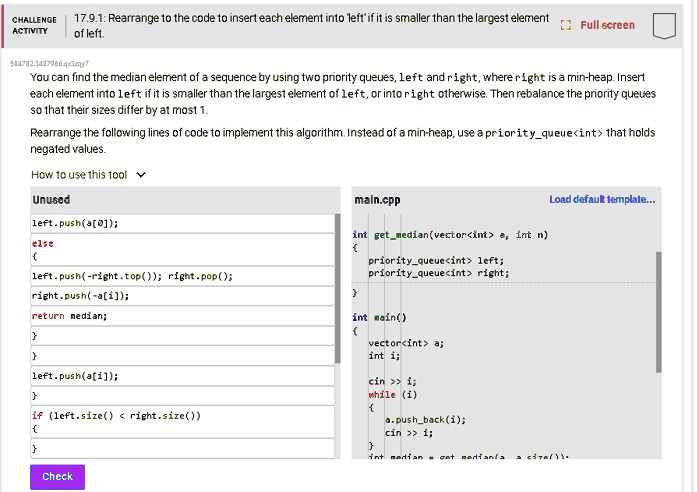Click the CHALLENGE ACTIVITY label
The width and height of the screenshot is (697, 492).
(x=34, y=25)
